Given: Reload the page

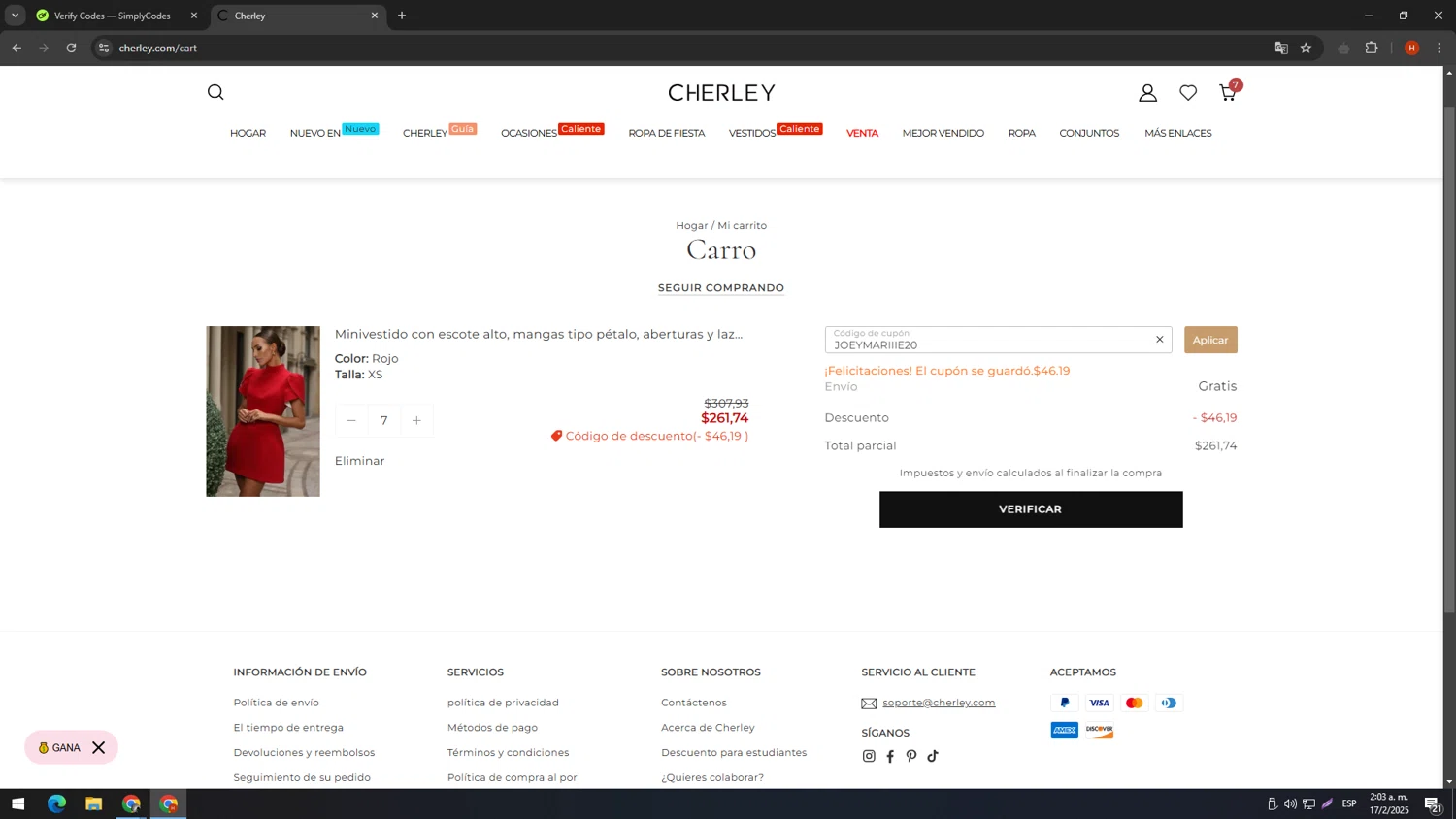Looking at the screenshot, I should click(x=71, y=48).
